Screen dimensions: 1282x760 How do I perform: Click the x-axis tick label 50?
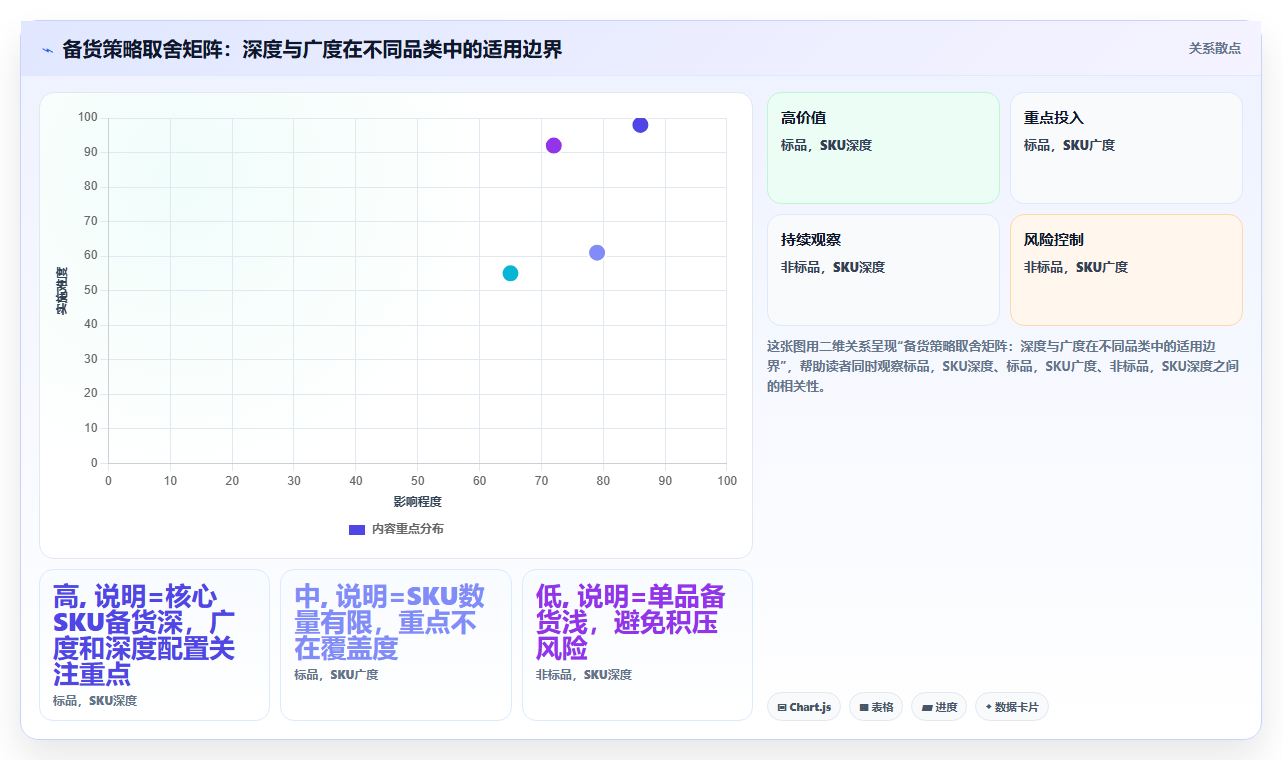pos(417,481)
